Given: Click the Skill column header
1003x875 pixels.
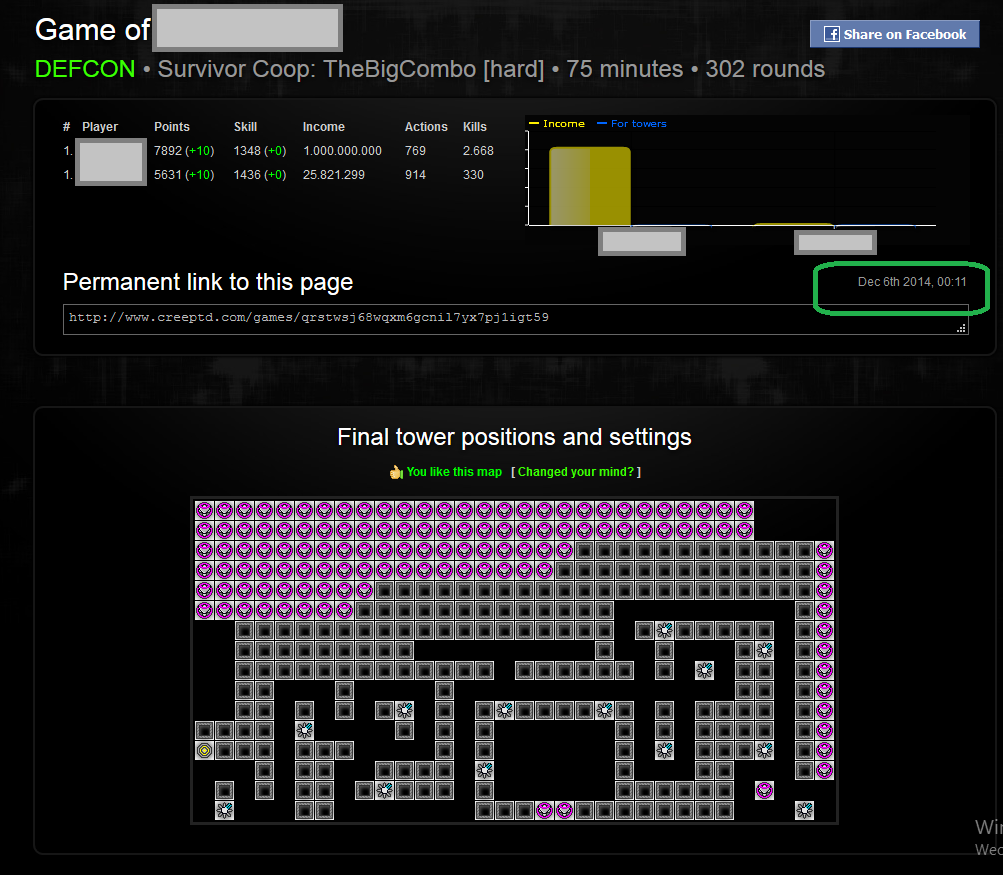Looking at the screenshot, I should [246, 127].
